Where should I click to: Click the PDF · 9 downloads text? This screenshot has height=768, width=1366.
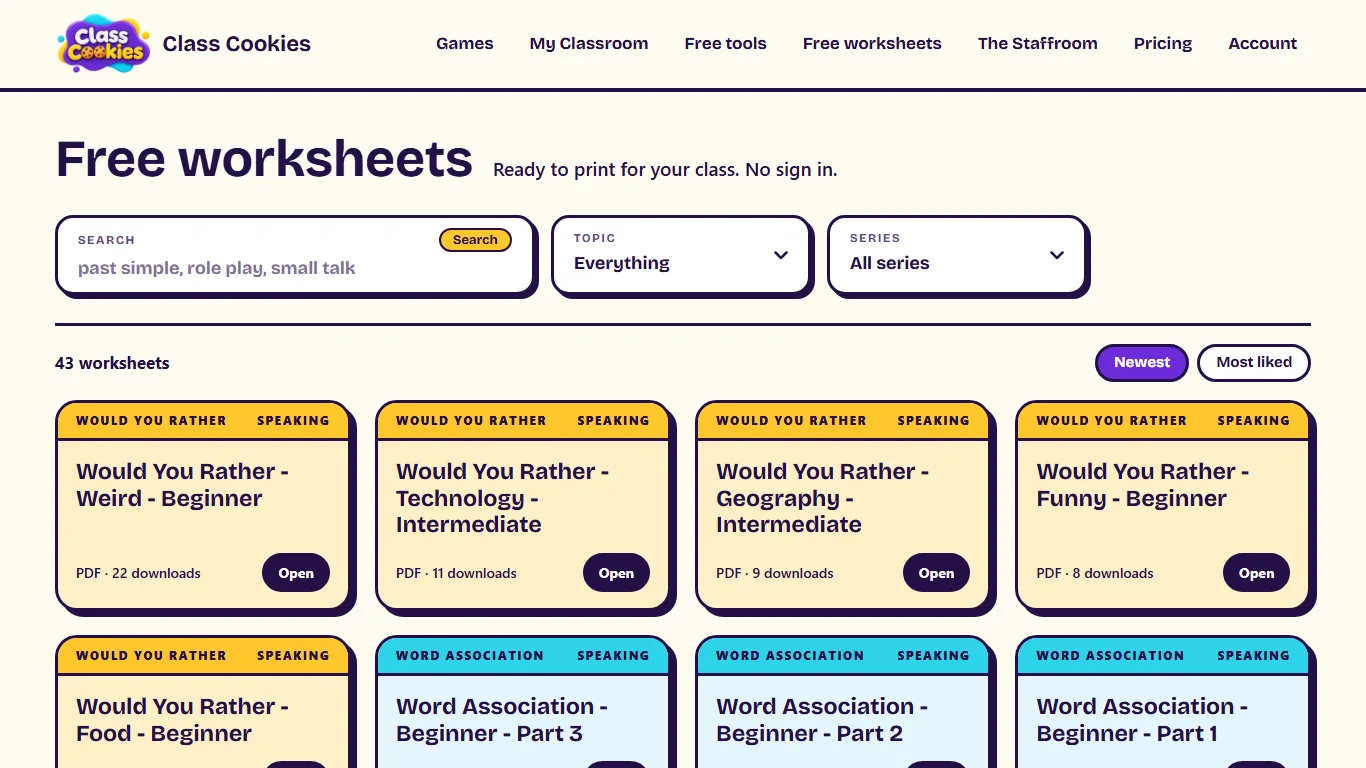(x=775, y=573)
